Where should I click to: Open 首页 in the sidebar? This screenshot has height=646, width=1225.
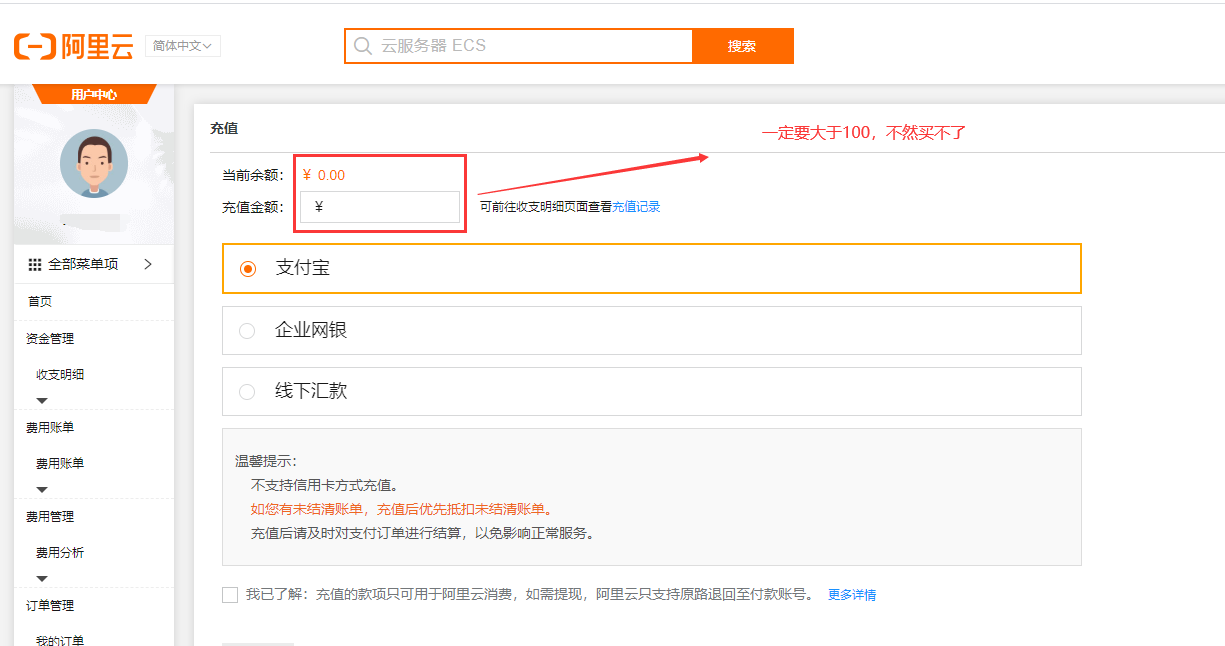click(40, 301)
